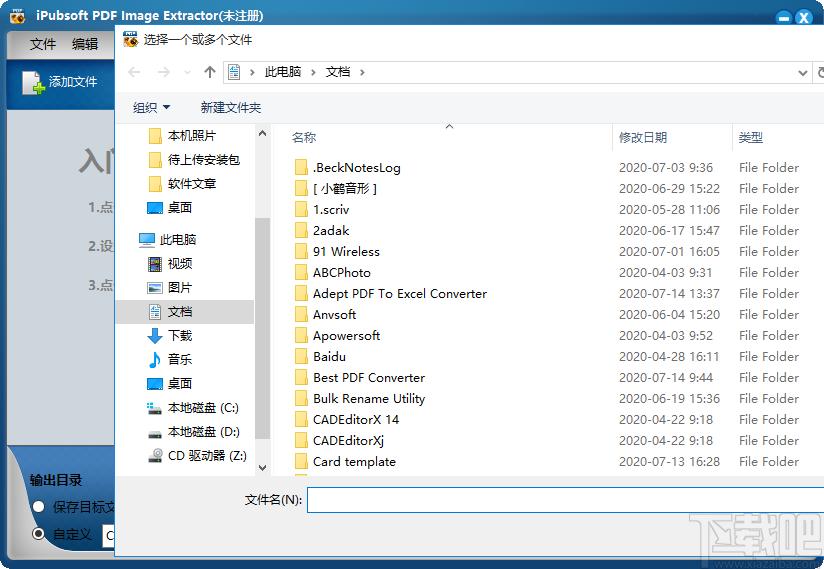The image size is (824, 569).
Task: Select 保存目标 radio button in output directory
Action: [x=38, y=507]
